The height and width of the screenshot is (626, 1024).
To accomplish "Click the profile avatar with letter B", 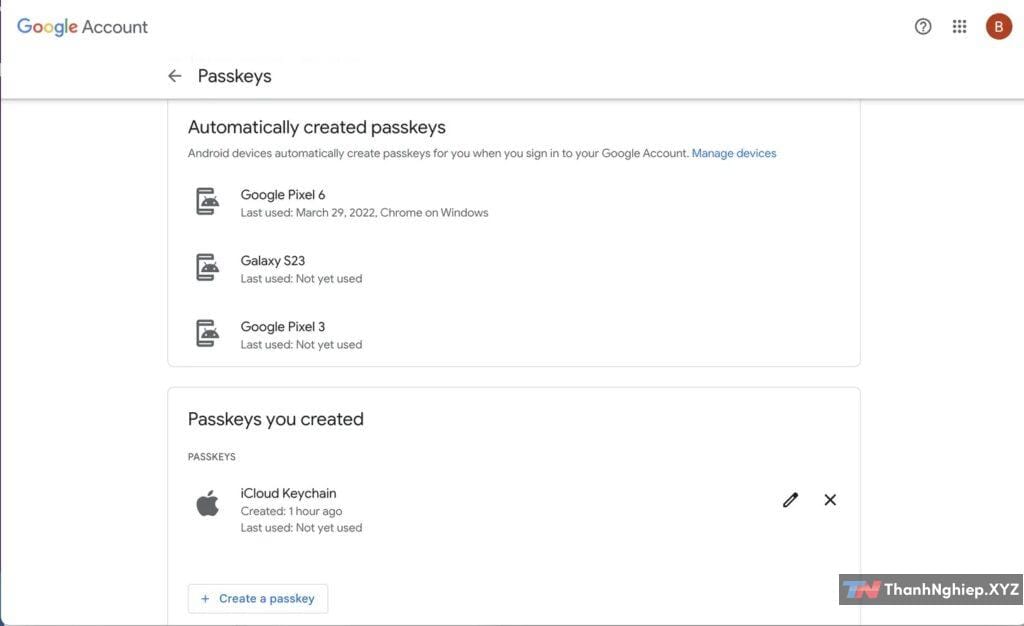I will coord(999,27).
